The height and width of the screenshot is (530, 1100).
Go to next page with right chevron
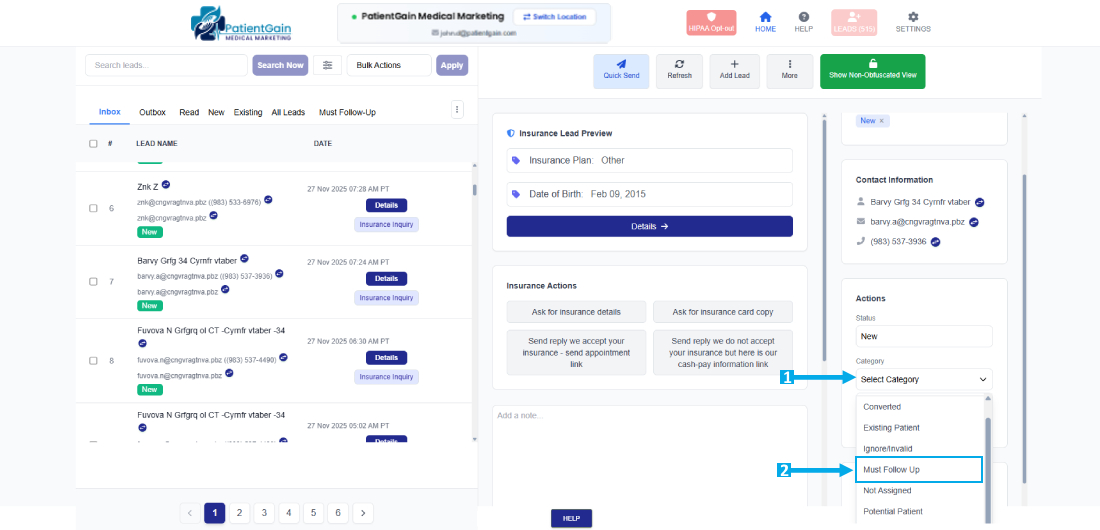click(x=363, y=513)
